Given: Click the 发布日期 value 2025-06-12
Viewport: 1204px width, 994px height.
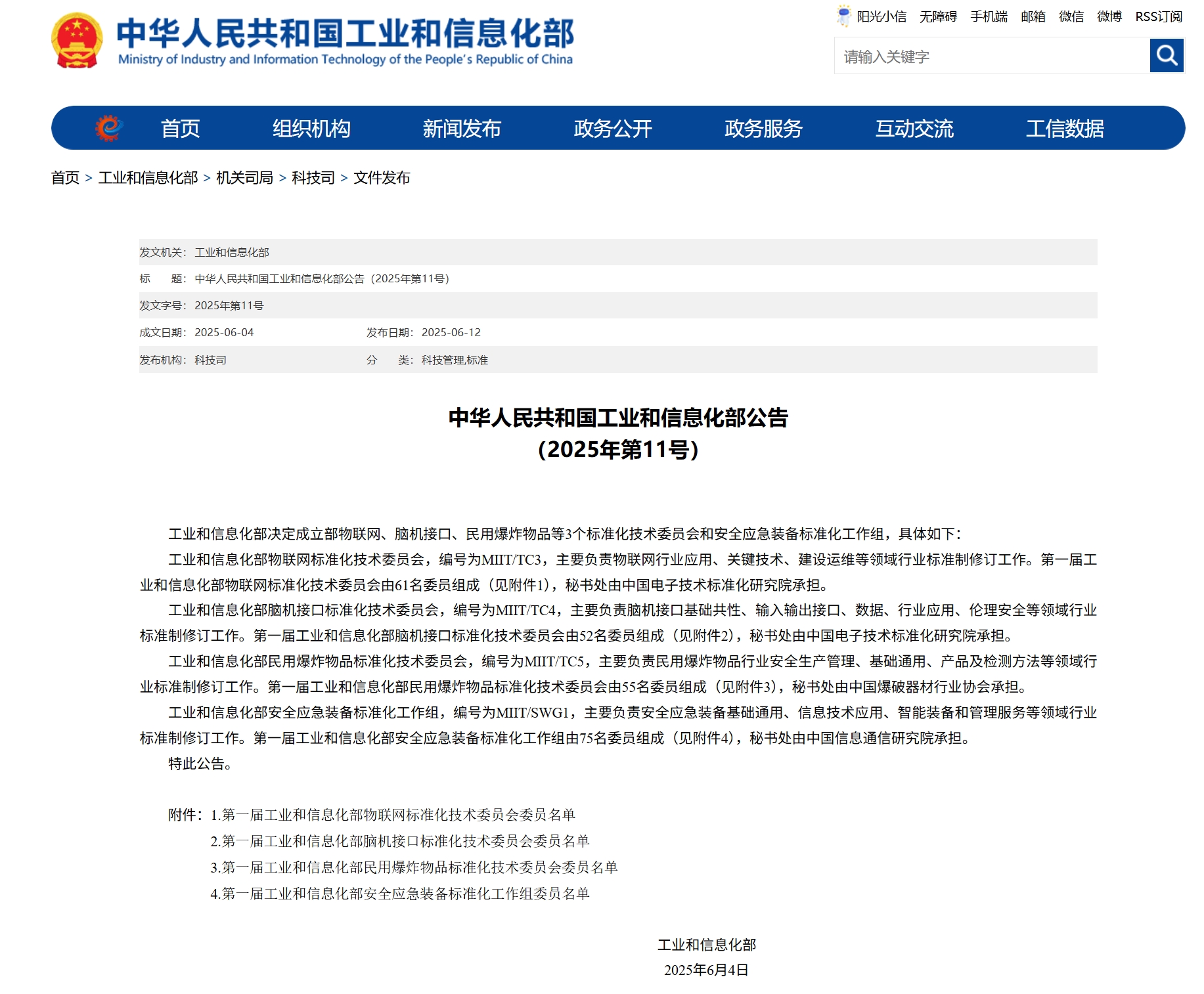Looking at the screenshot, I should pos(451,333).
